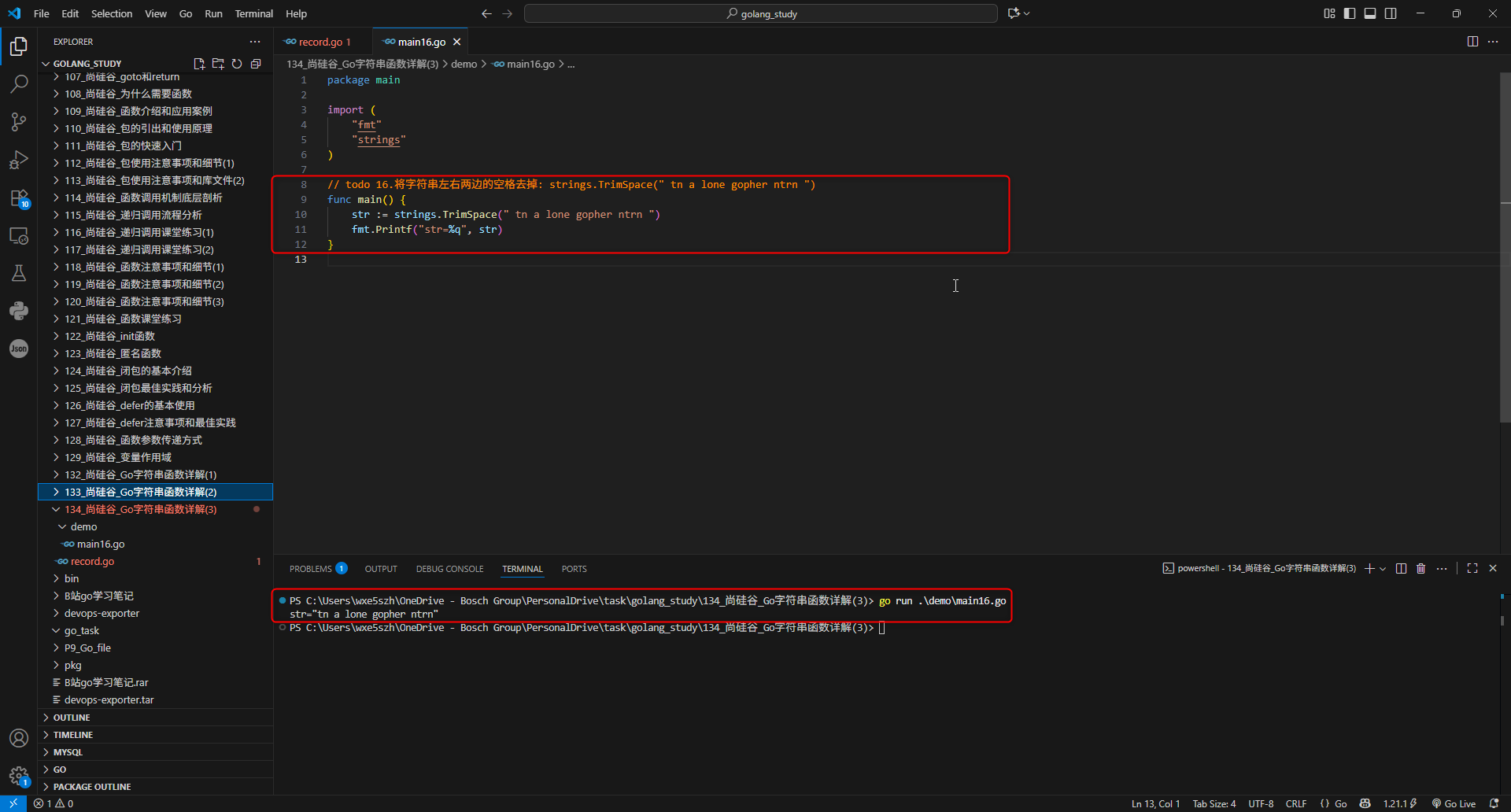Image resolution: width=1511 pixels, height=812 pixels.
Task: Open Source Control view
Action: point(19,121)
